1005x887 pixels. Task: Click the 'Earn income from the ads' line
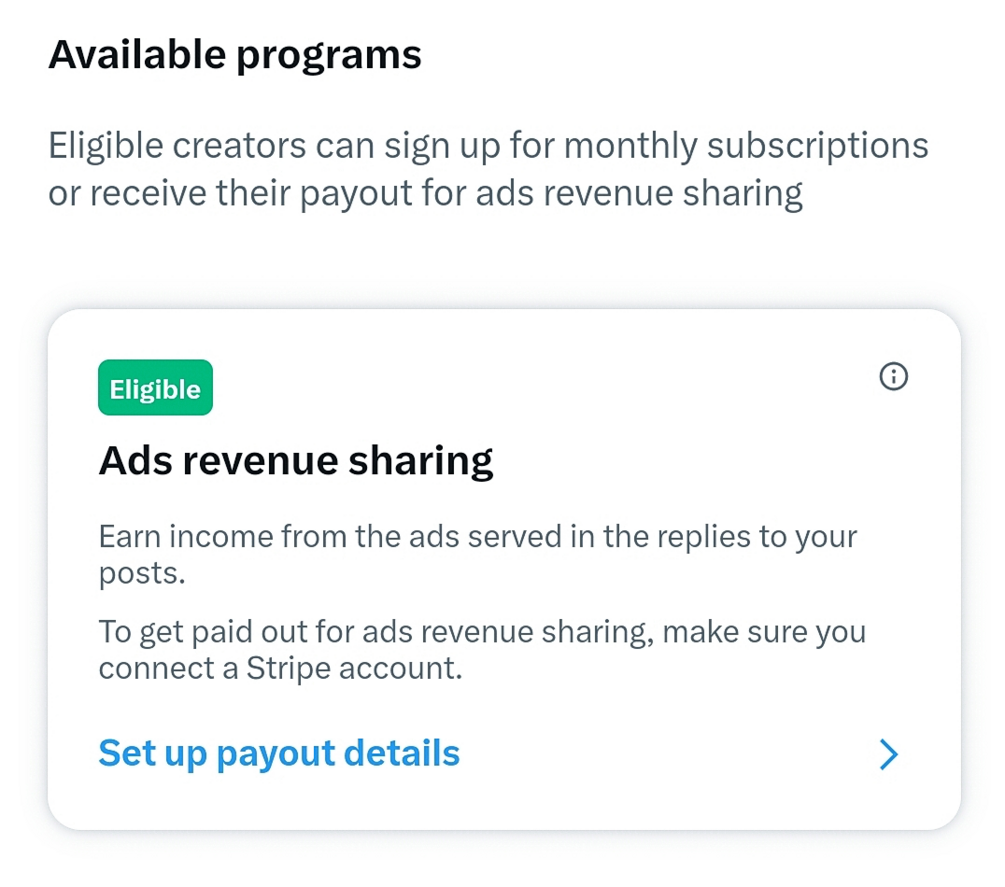pyautogui.click(x=478, y=537)
